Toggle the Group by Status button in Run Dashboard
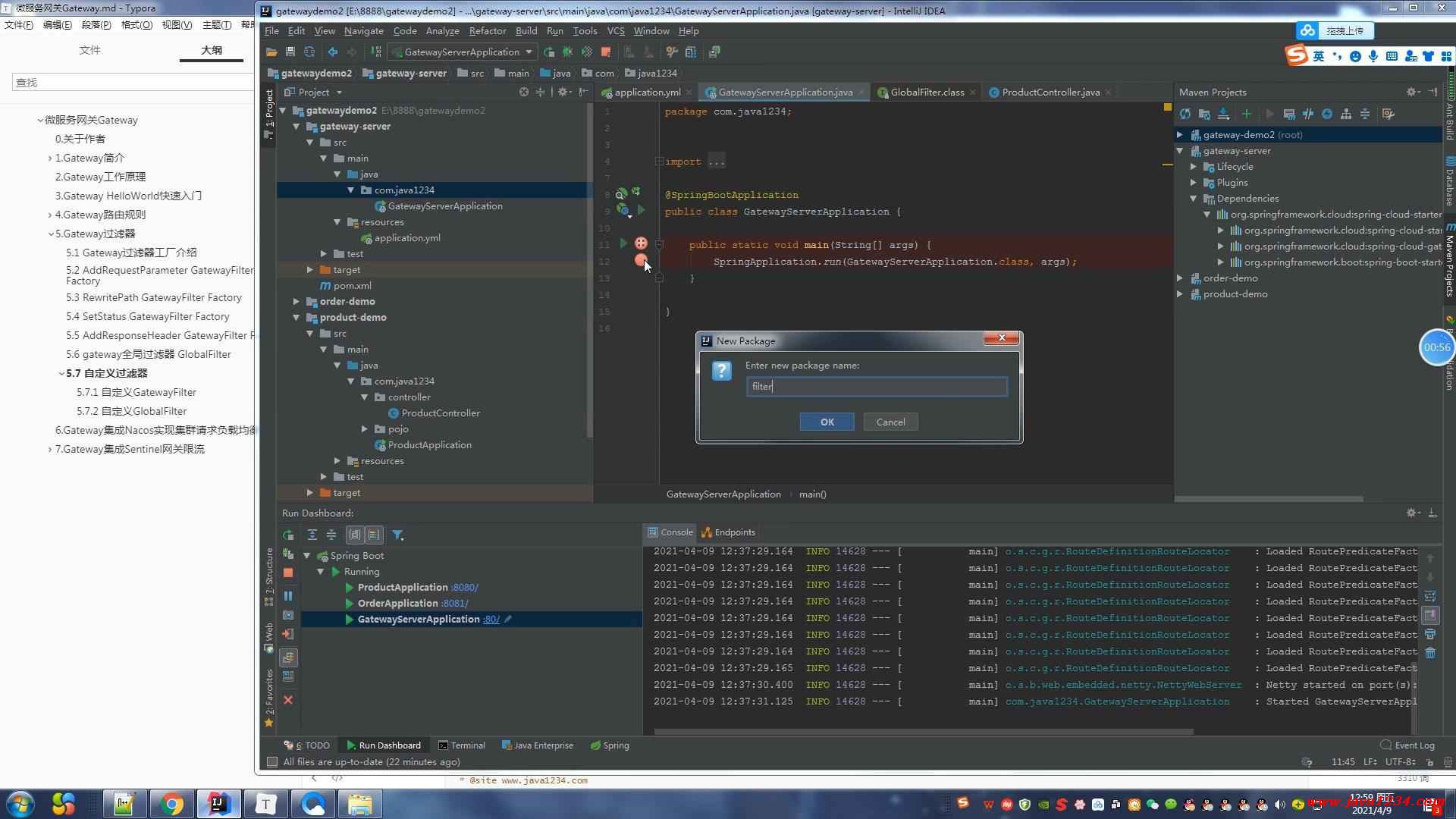Image resolution: width=1456 pixels, height=819 pixels. pos(375,535)
